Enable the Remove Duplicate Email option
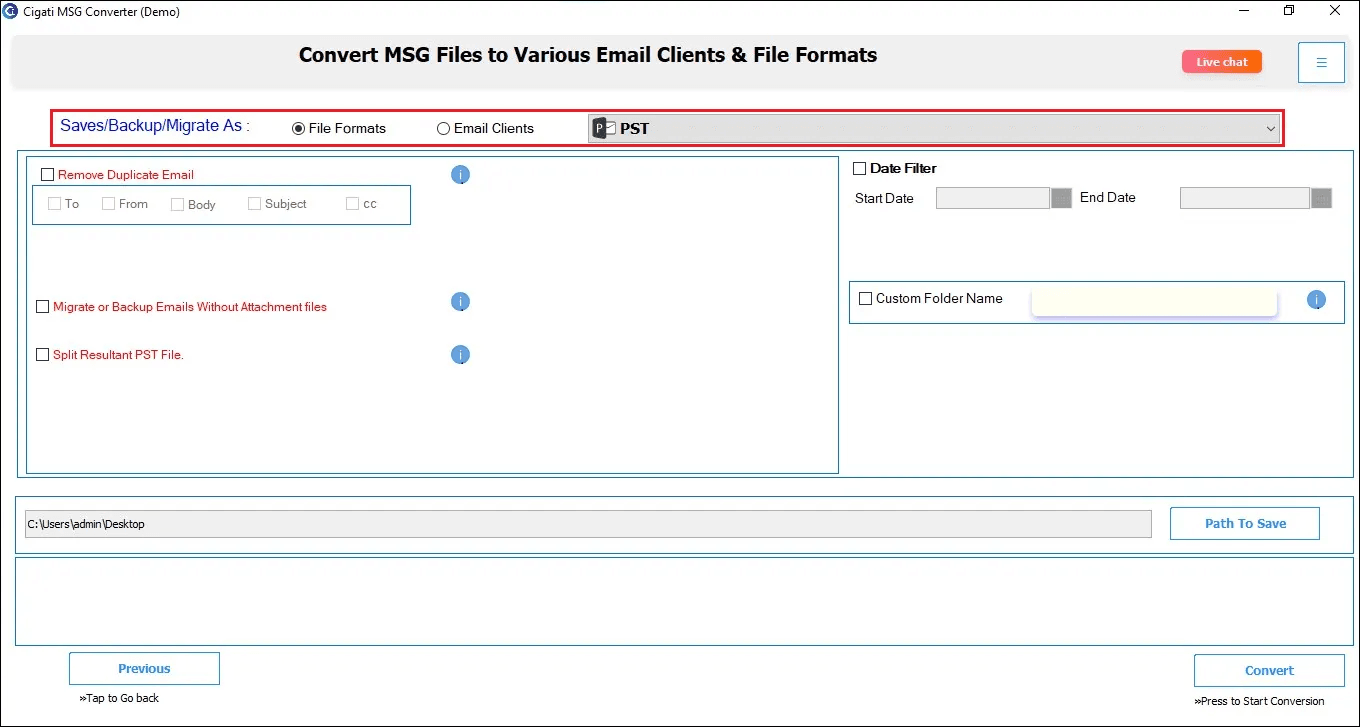Screen dimensions: 1360x727 pyautogui.click(x=47, y=174)
